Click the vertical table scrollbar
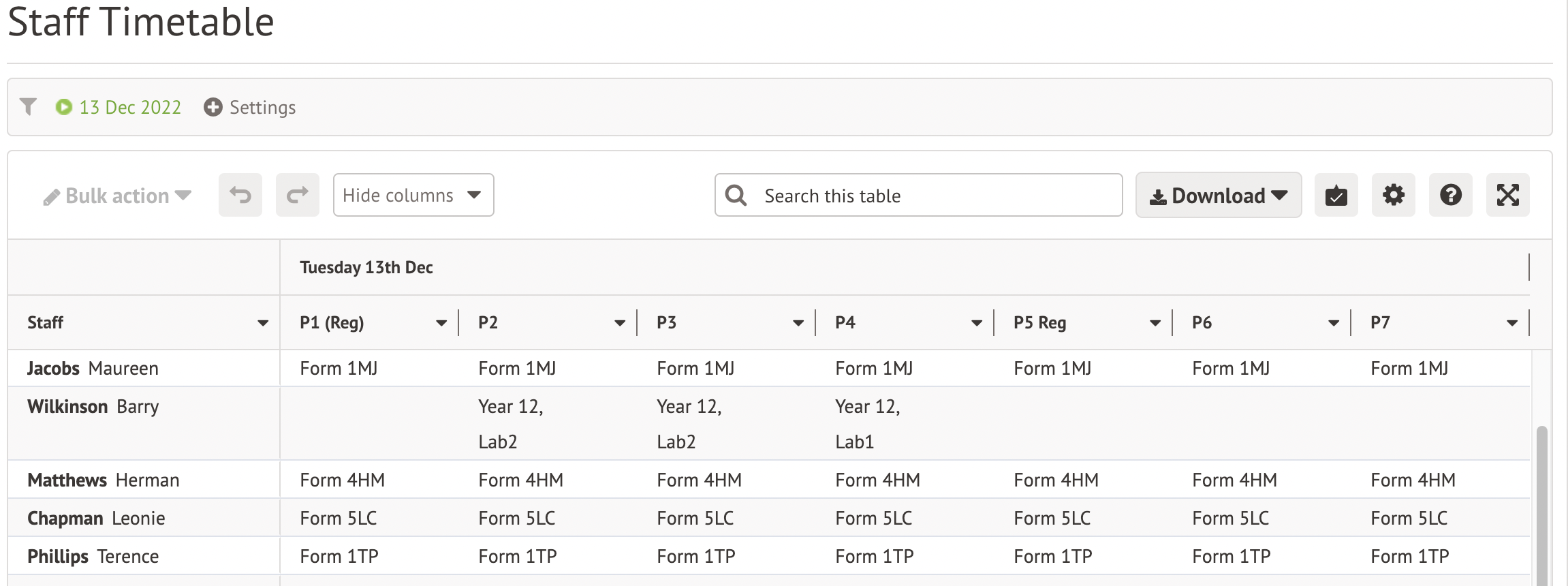 click(x=1541, y=504)
